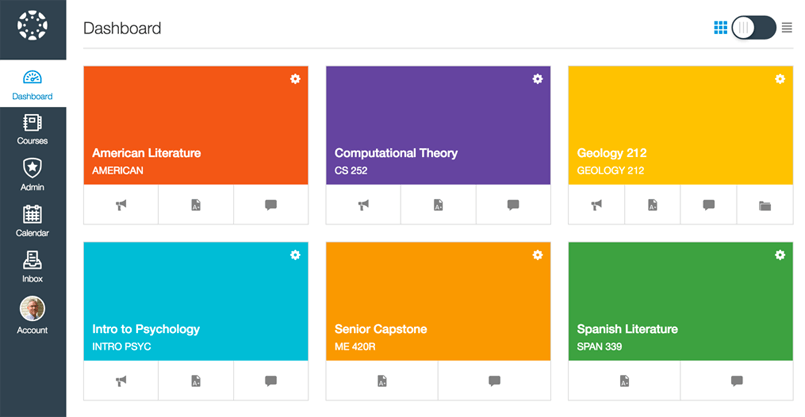Click the Canvas logo in sidebar

pos(32,25)
